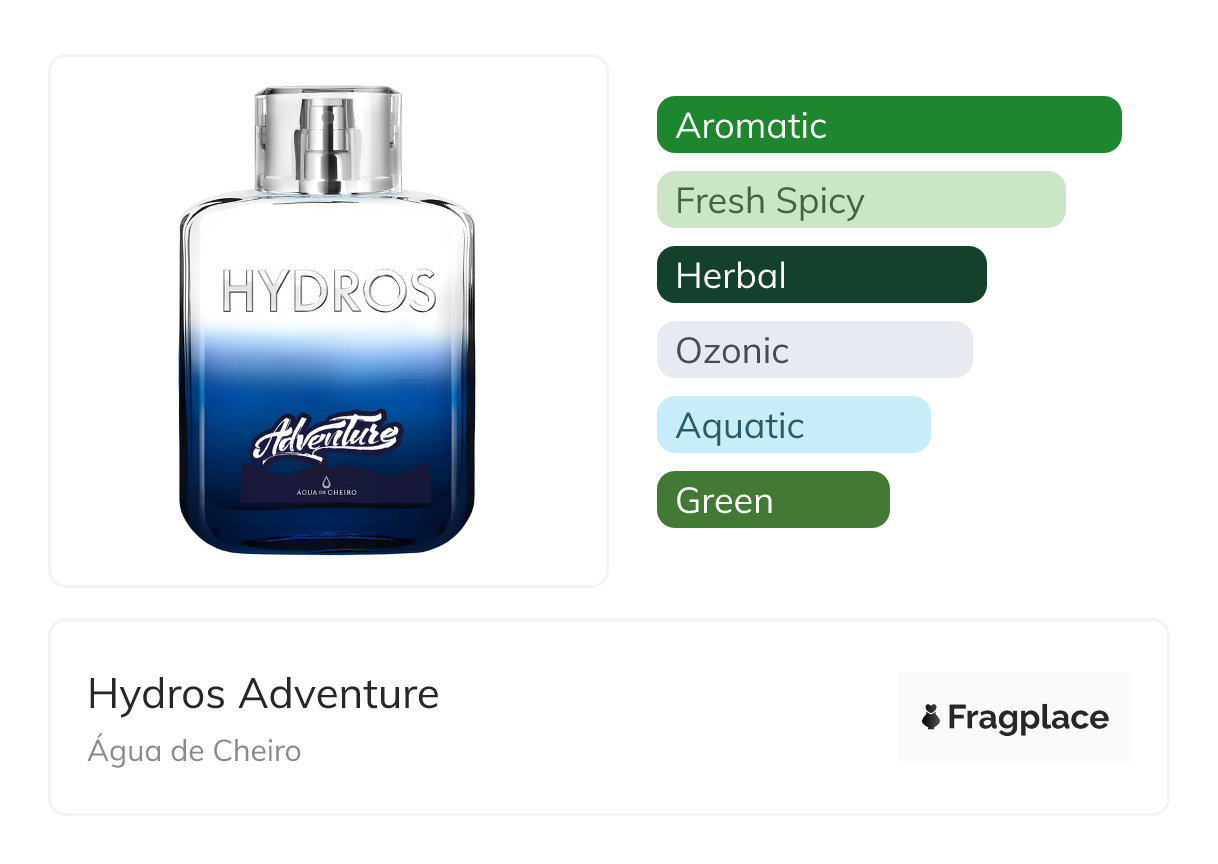The image size is (1218, 864).
Task: Click the dark Água de Cheiro bottle label
Action: coord(335,484)
